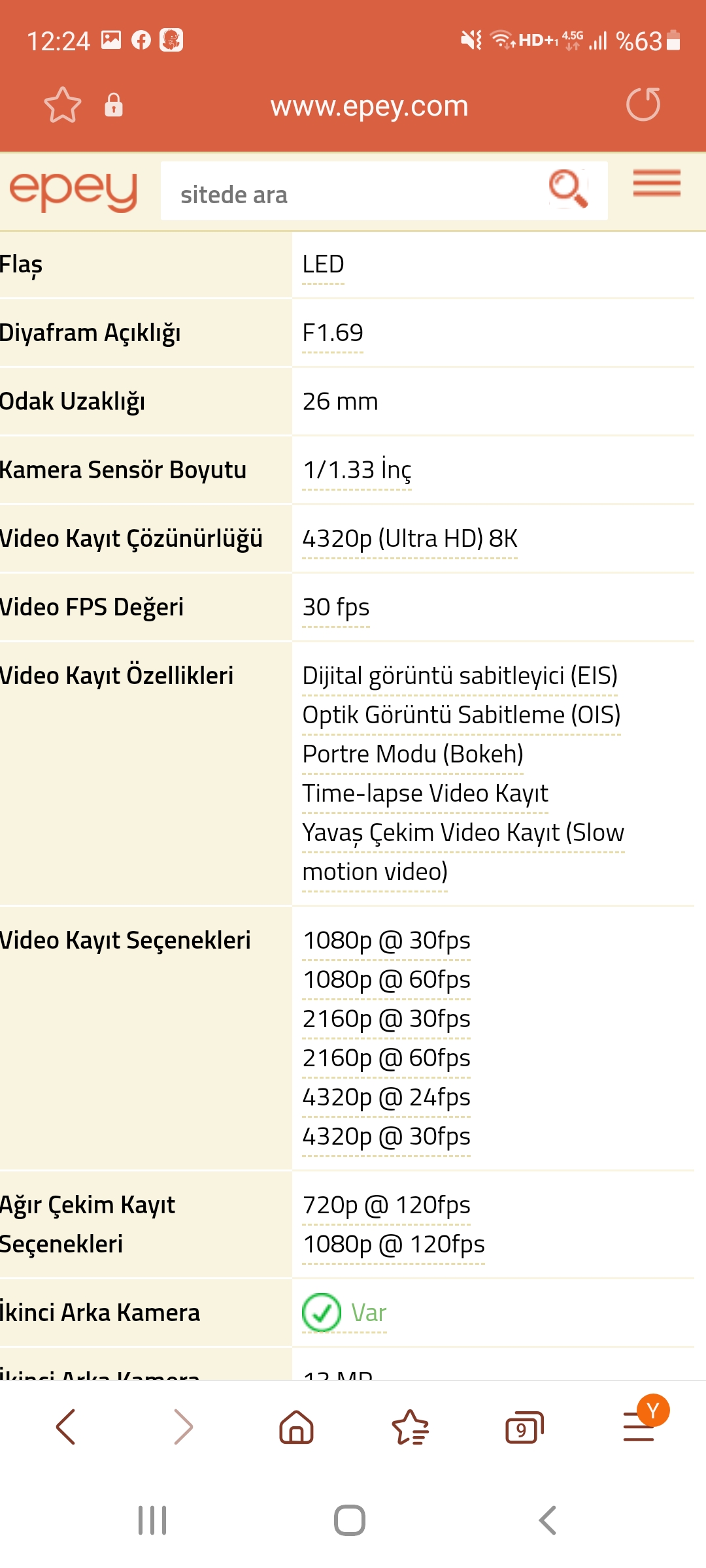Tap the bookmark star in address bar

pos(63,105)
